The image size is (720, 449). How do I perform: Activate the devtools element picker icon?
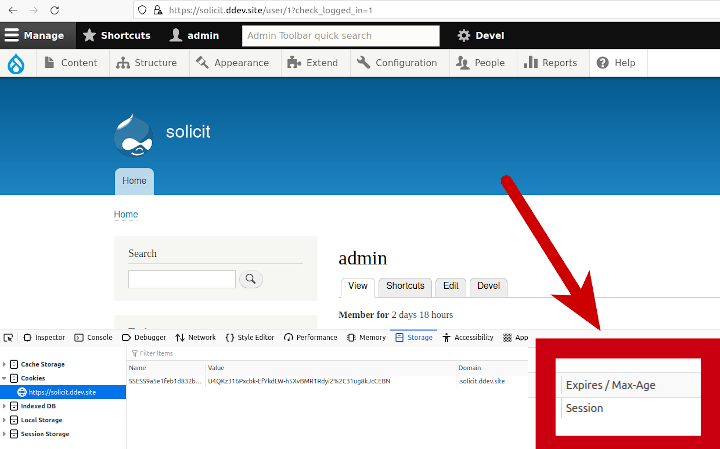point(8,338)
